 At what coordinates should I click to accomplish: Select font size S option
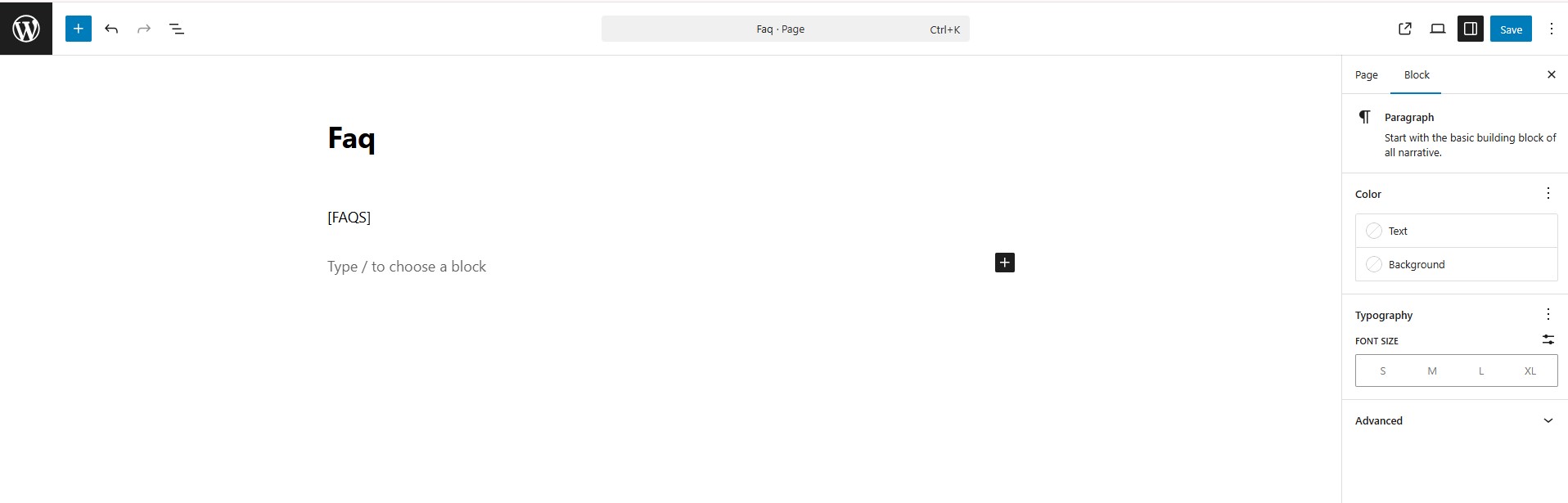tap(1383, 371)
